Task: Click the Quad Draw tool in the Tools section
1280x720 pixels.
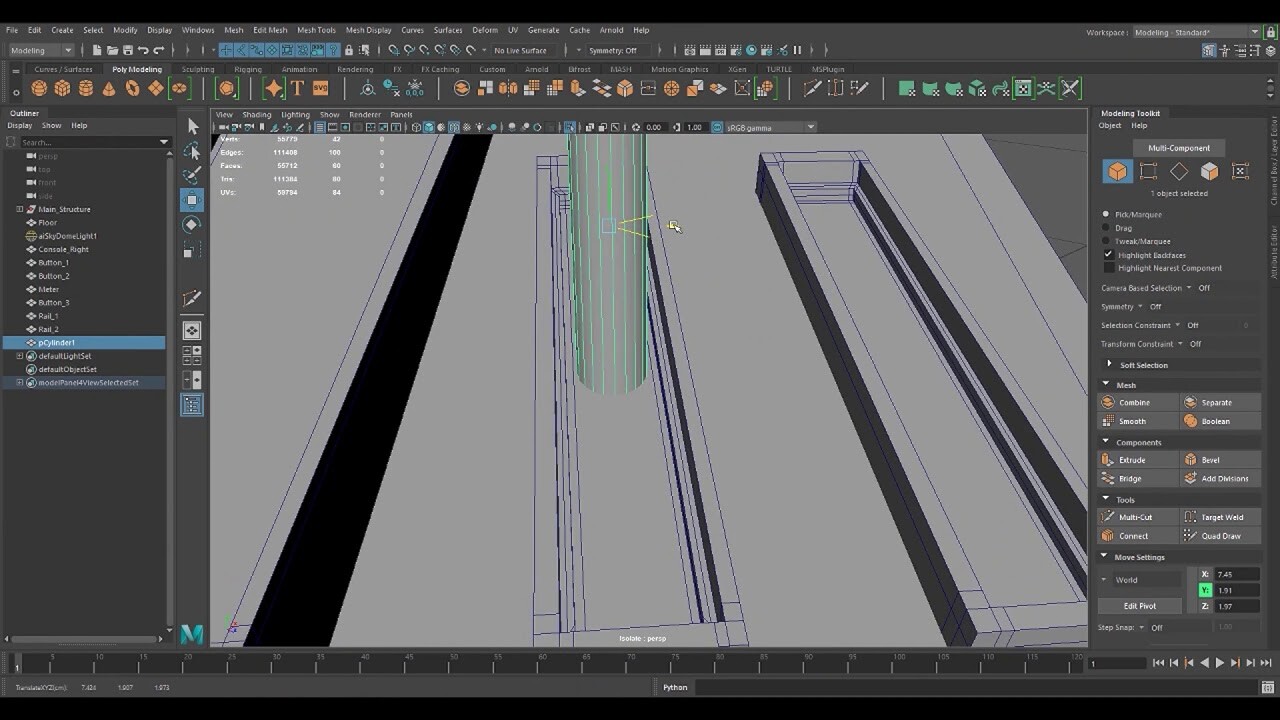Action: point(1220,535)
